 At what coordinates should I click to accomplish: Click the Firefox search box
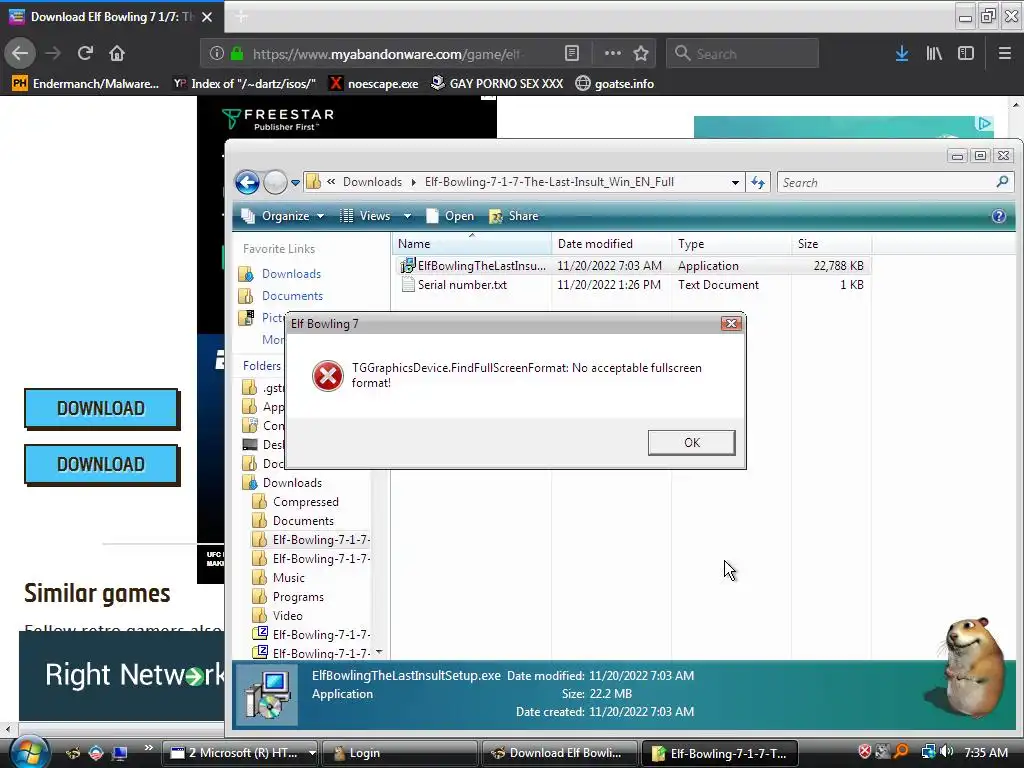743,54
